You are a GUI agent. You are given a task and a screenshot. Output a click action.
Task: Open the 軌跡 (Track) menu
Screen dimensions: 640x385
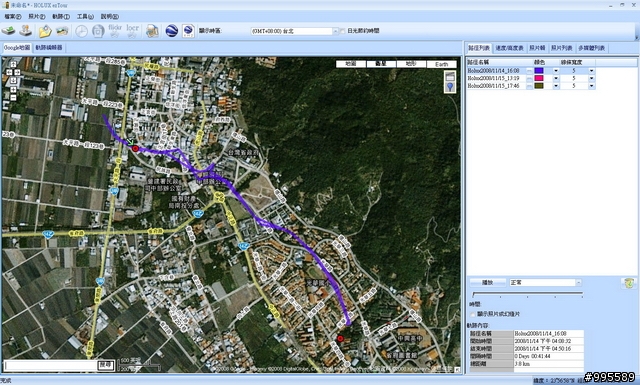click(61, 16)
